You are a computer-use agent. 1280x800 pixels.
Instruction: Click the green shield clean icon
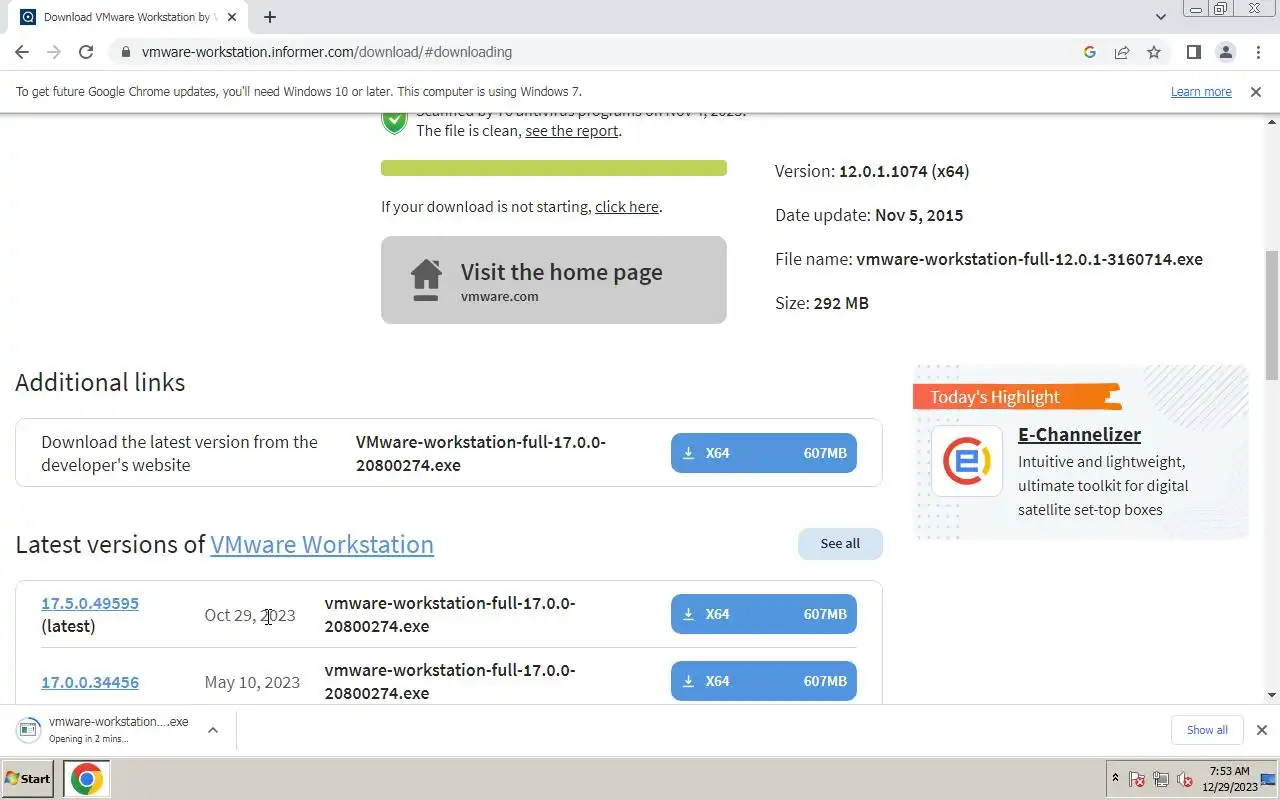394,121
